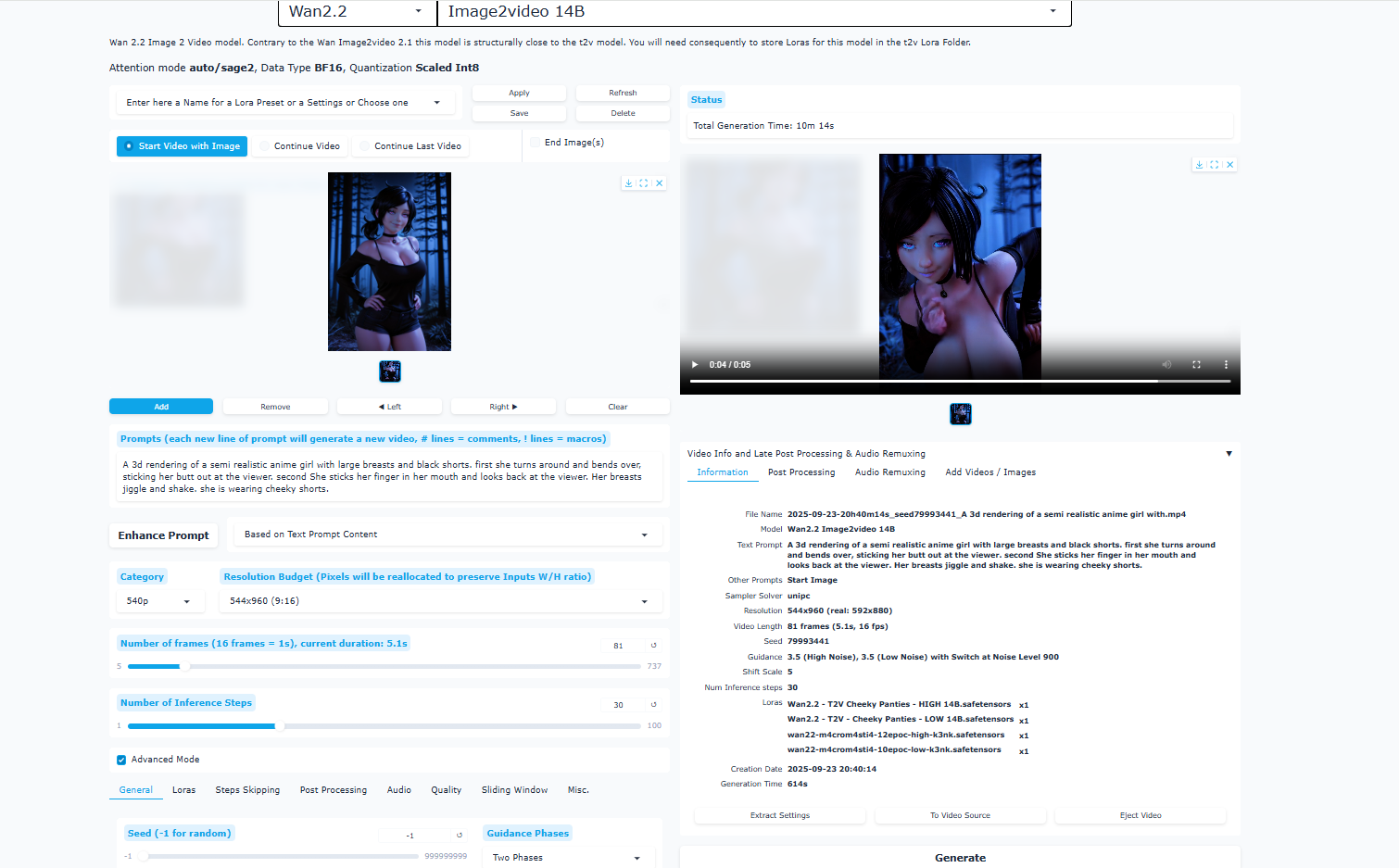Enter fullscreen in the video player
This screenshot has width=1399, height=868.
1196,365
